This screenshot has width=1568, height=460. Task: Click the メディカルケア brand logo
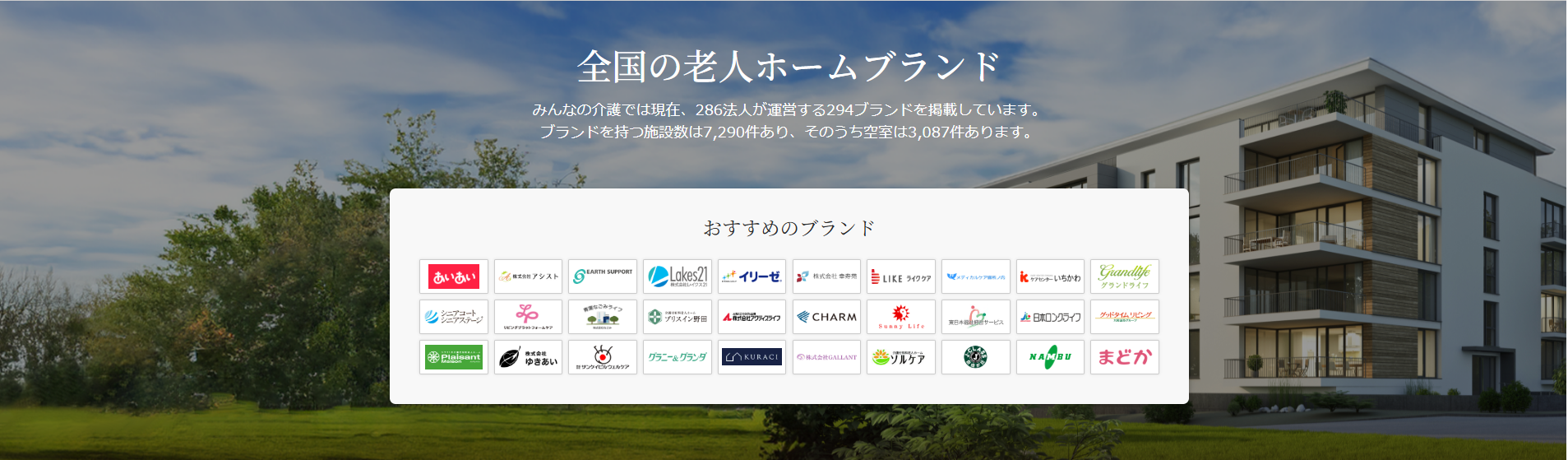coord(976,276)
